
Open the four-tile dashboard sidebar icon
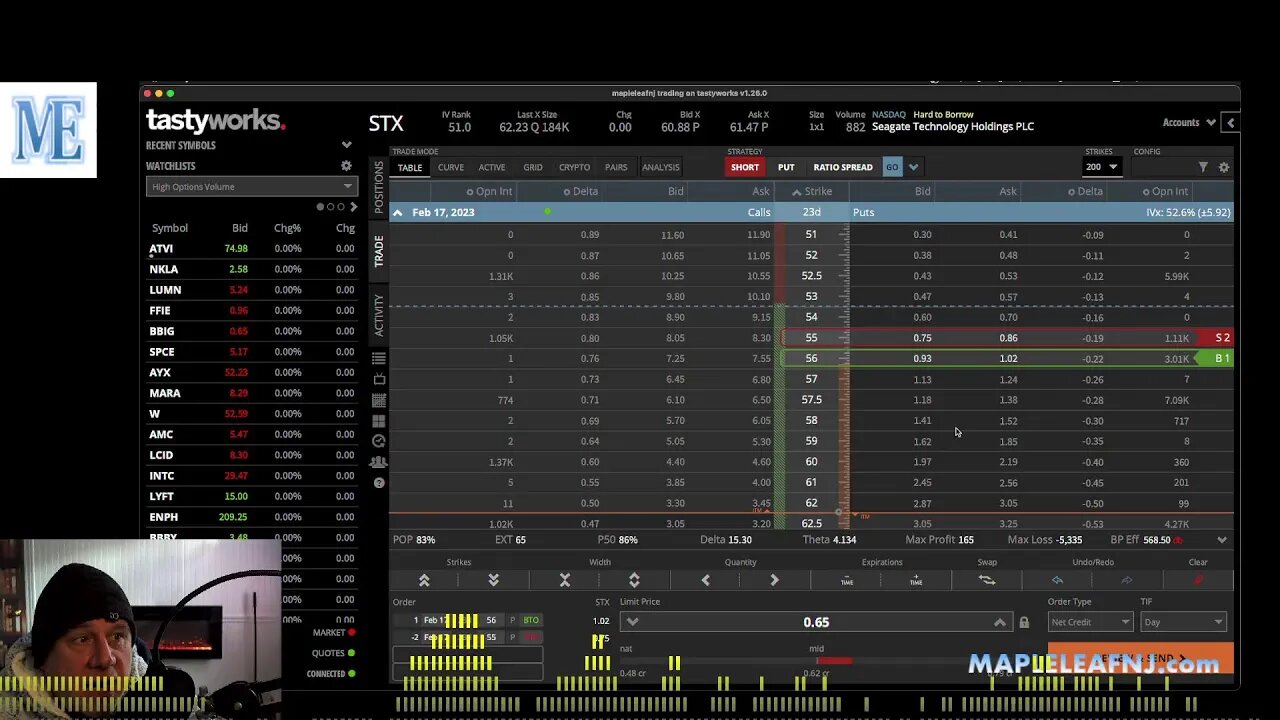click(379, 420)
